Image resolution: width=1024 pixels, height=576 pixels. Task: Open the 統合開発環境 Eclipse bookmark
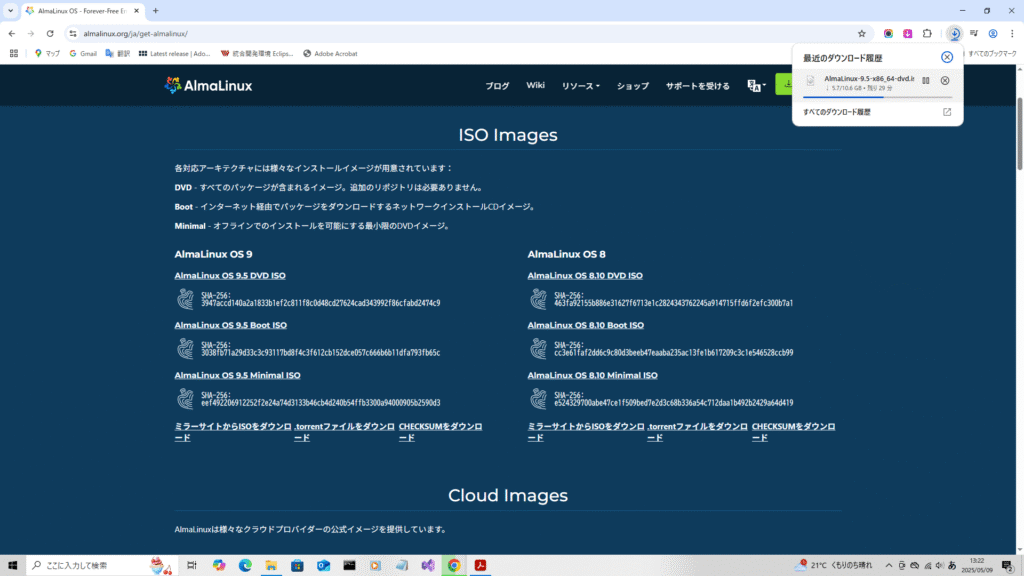(x=257, y=54)
